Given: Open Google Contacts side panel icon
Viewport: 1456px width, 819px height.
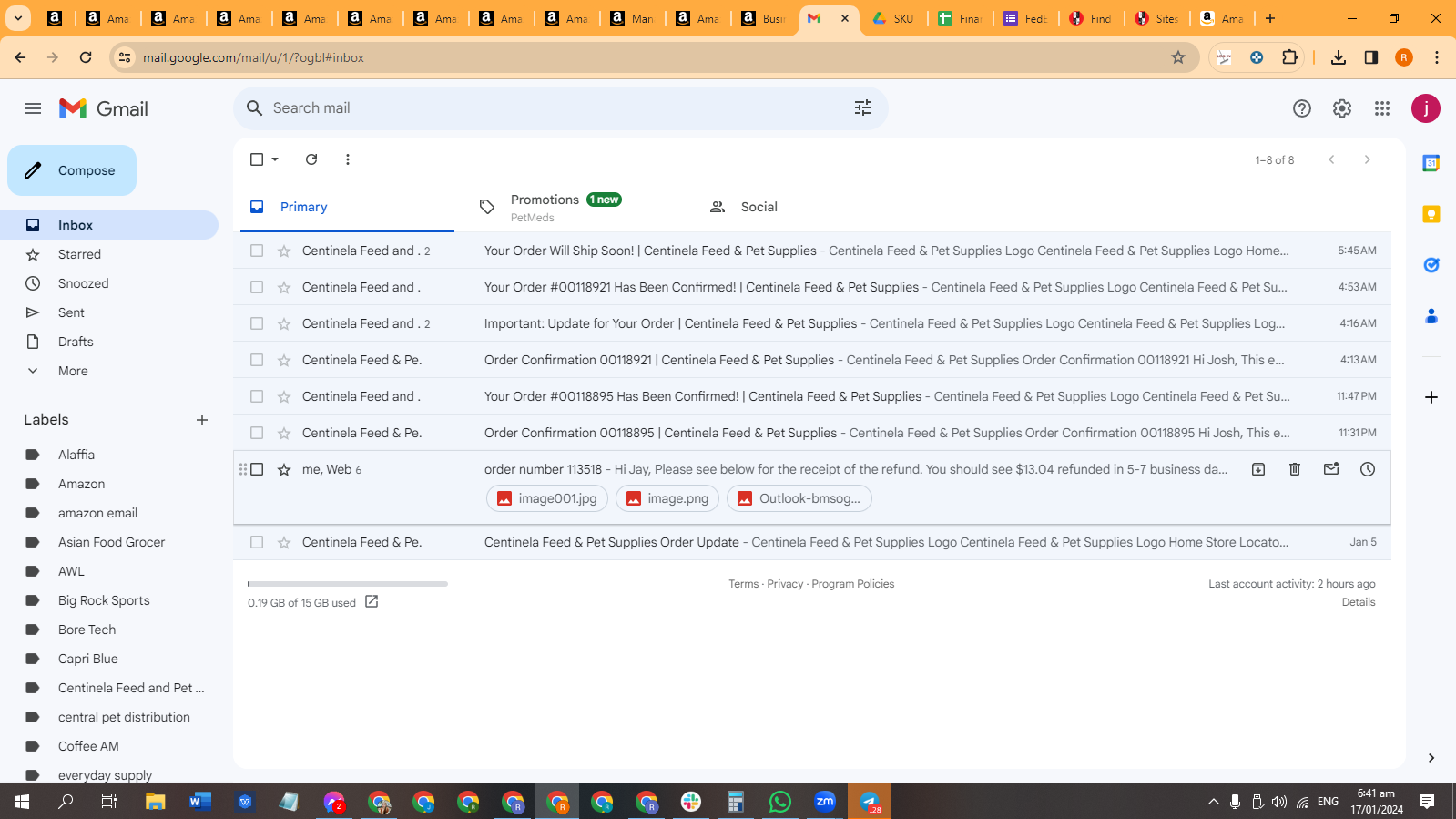Looking at the screenshot, I should click(1431, 316).
